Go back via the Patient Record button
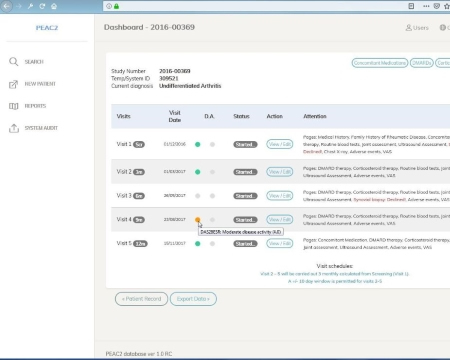Viewport: 450px width, 360px height. tap(141, 299)
